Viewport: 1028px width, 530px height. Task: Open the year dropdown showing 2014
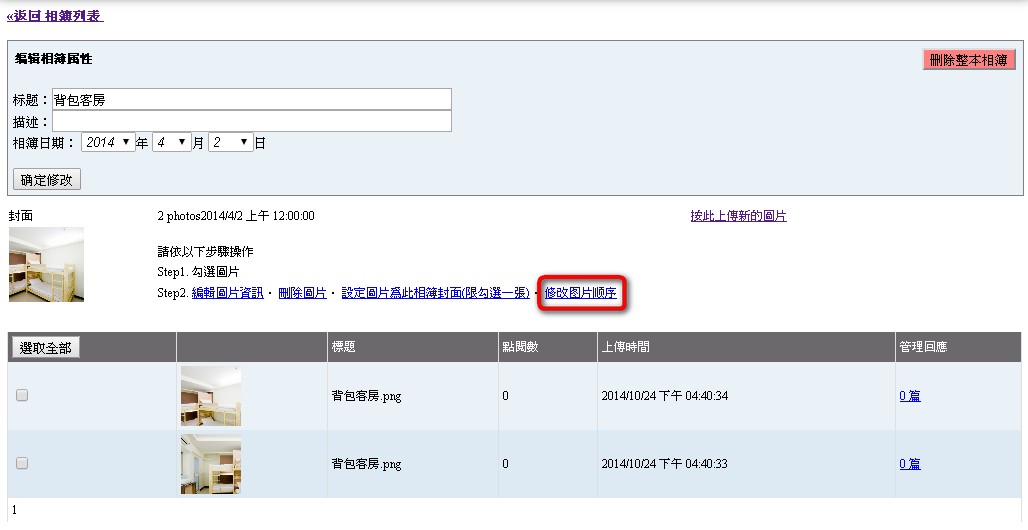pos(108,143)
